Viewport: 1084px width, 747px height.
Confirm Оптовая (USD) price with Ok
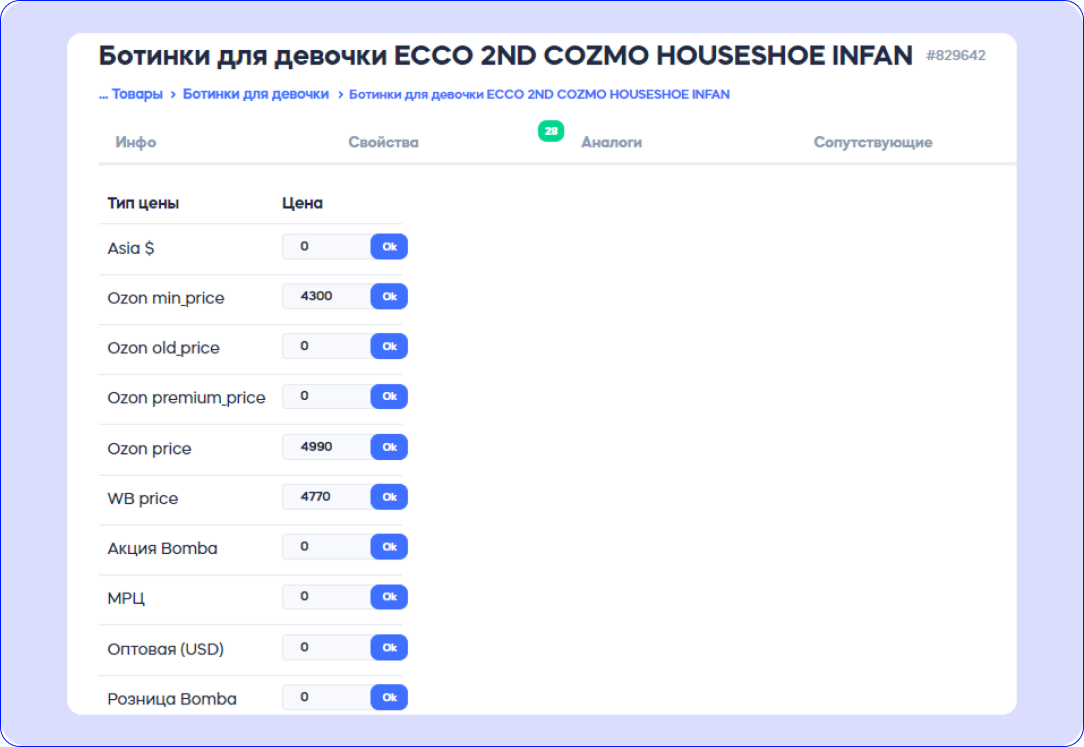click(x=389, y=647)
